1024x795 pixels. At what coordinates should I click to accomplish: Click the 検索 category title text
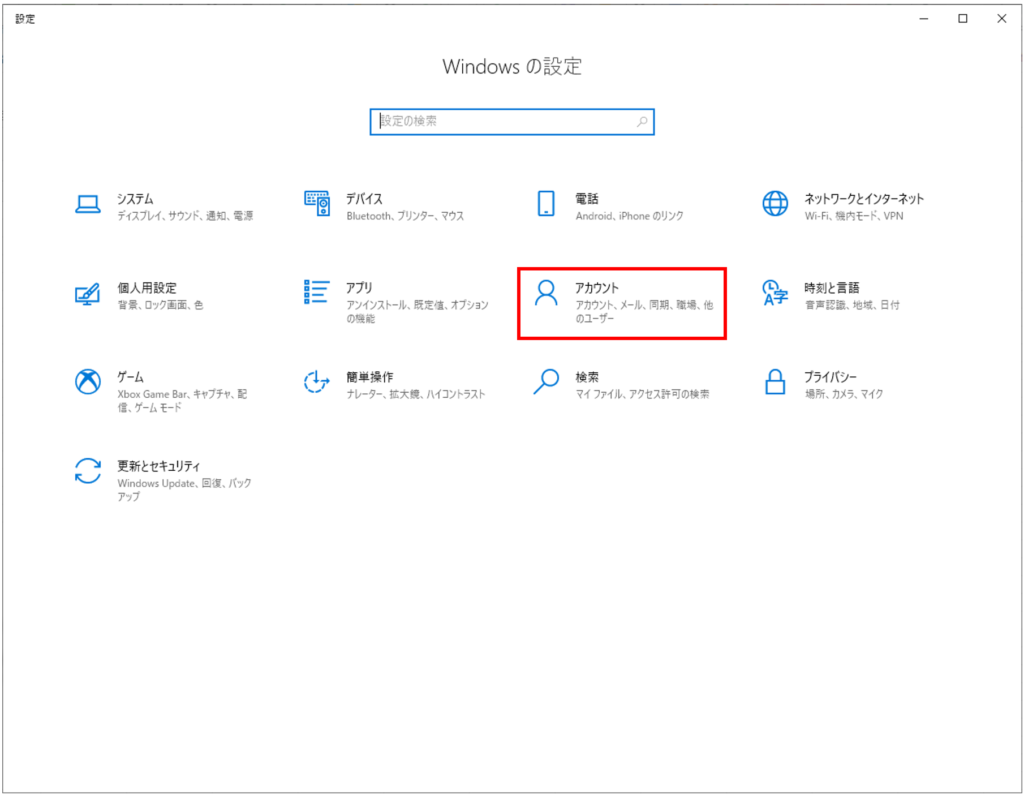587,377
